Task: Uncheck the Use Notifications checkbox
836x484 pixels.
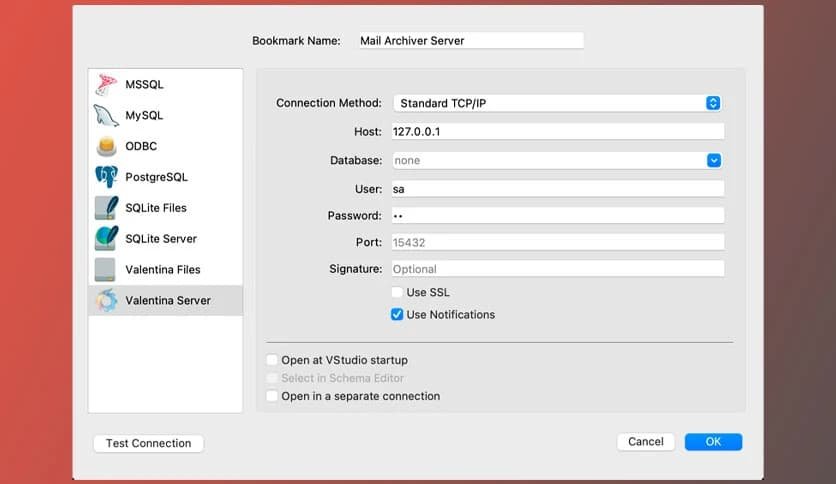Action: click(x=397, y=315)
